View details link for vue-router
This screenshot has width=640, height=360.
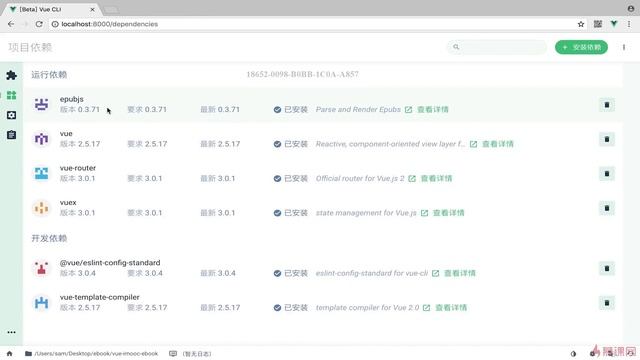tap(436, 178)
